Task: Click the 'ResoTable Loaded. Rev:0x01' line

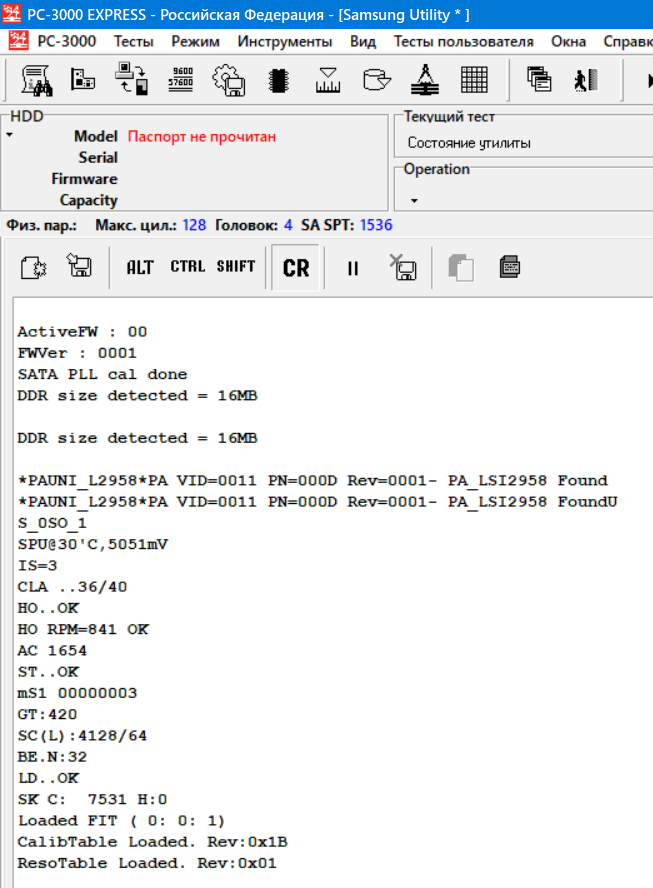Action: tap(147, 863)
